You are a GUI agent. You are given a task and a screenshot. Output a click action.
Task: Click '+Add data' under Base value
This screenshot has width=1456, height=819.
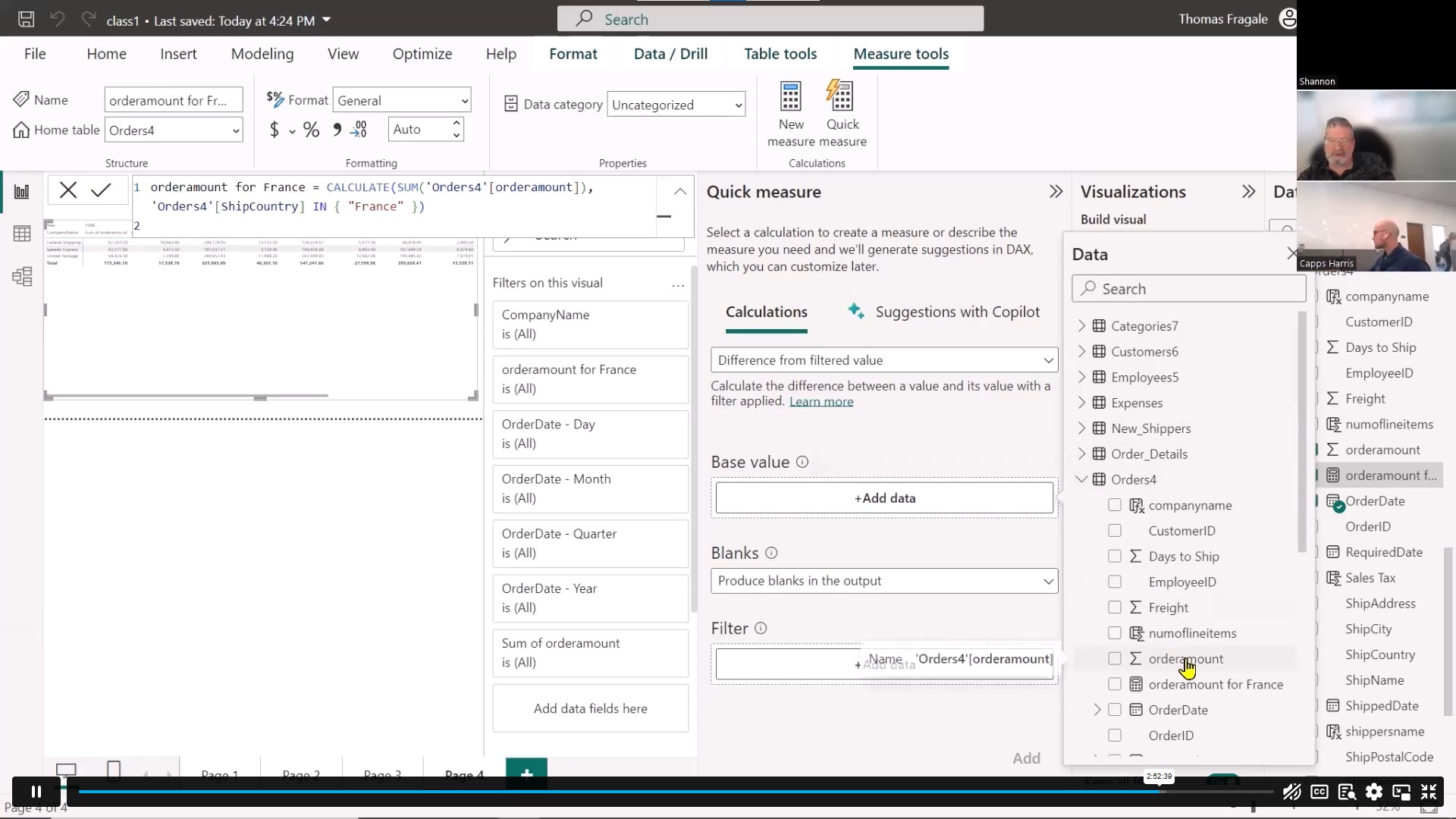883,497
